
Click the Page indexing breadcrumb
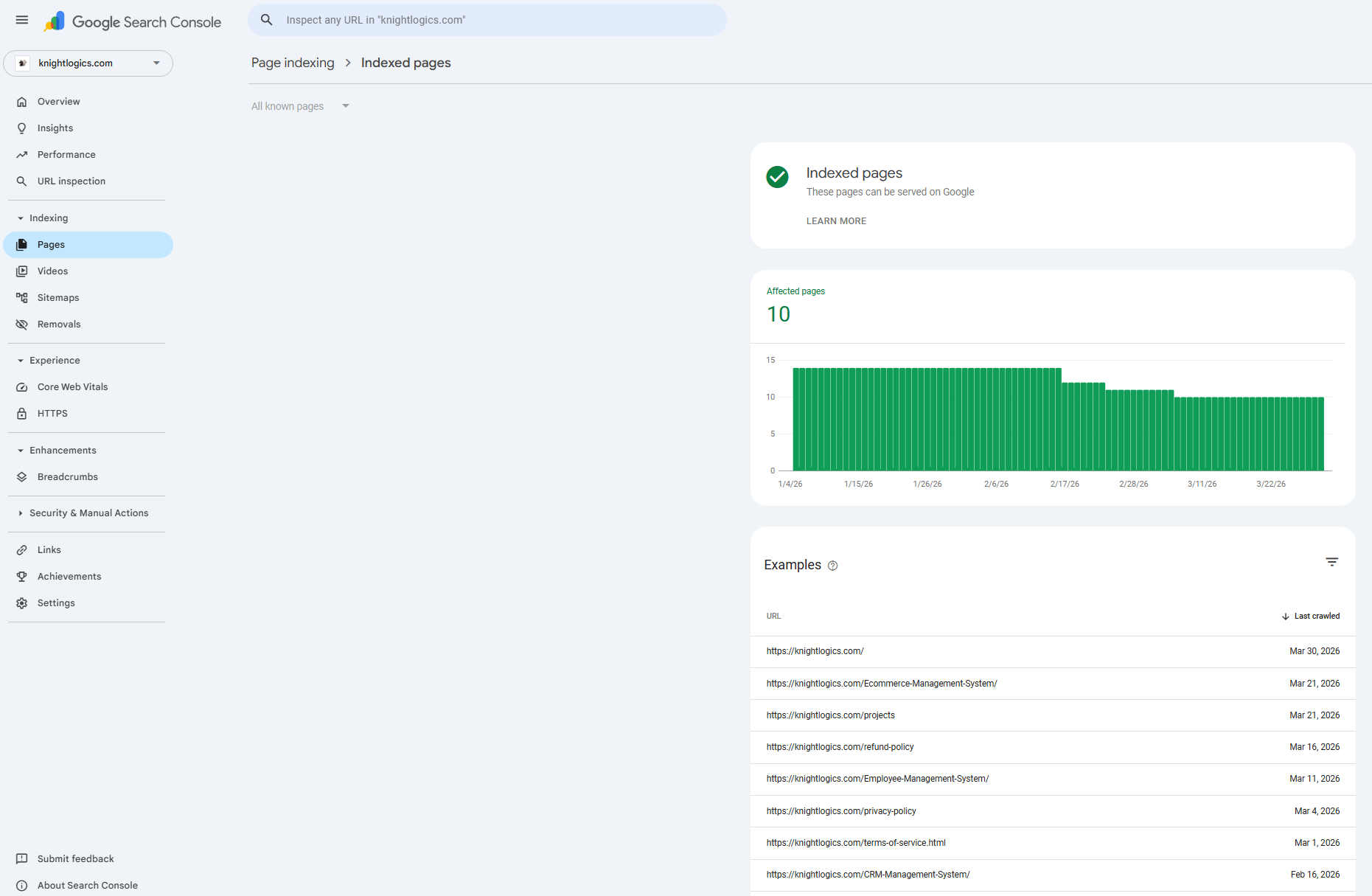coord(293,63)
